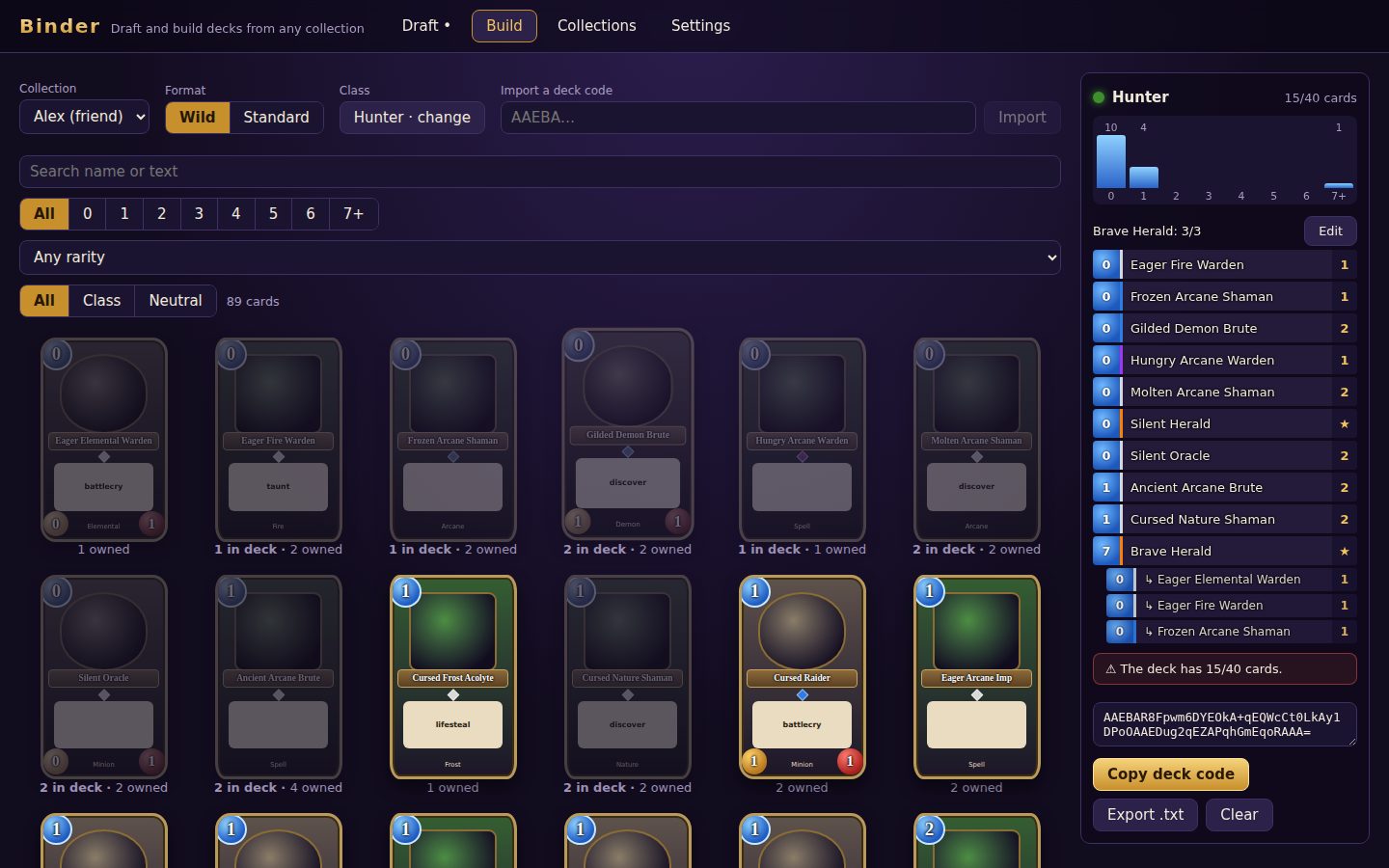Open the Draft tab
The height and width of the screenshot is (868, 1389).
pos(425,26)
